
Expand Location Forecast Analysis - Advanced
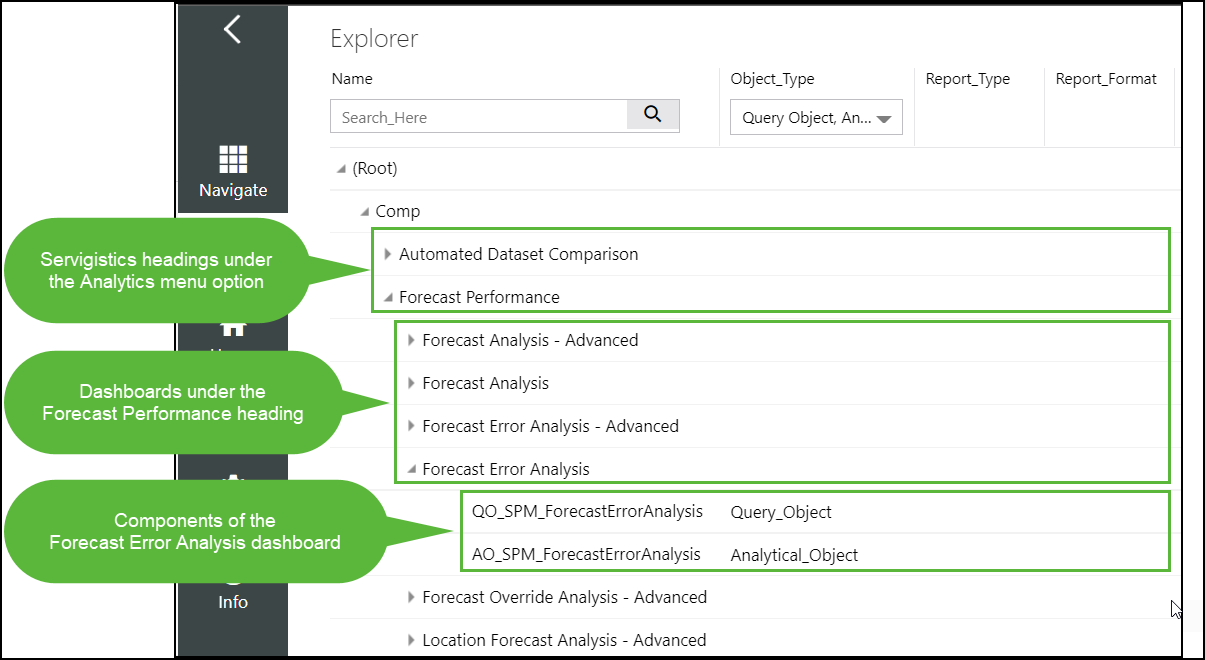411,641
